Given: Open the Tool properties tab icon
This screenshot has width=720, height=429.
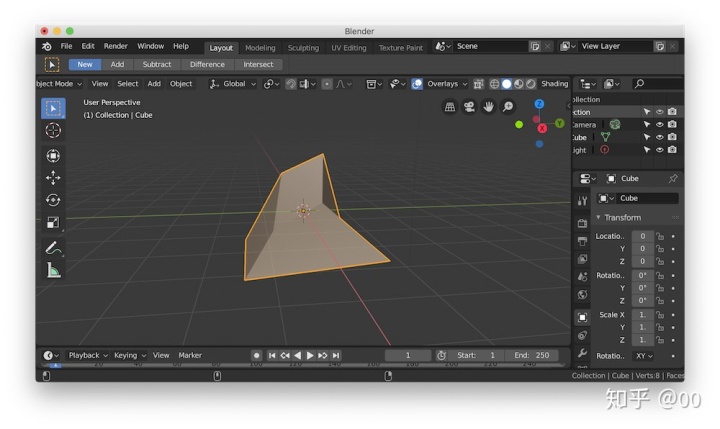Looking at the screenshot, I should click(x=582, y=201).
